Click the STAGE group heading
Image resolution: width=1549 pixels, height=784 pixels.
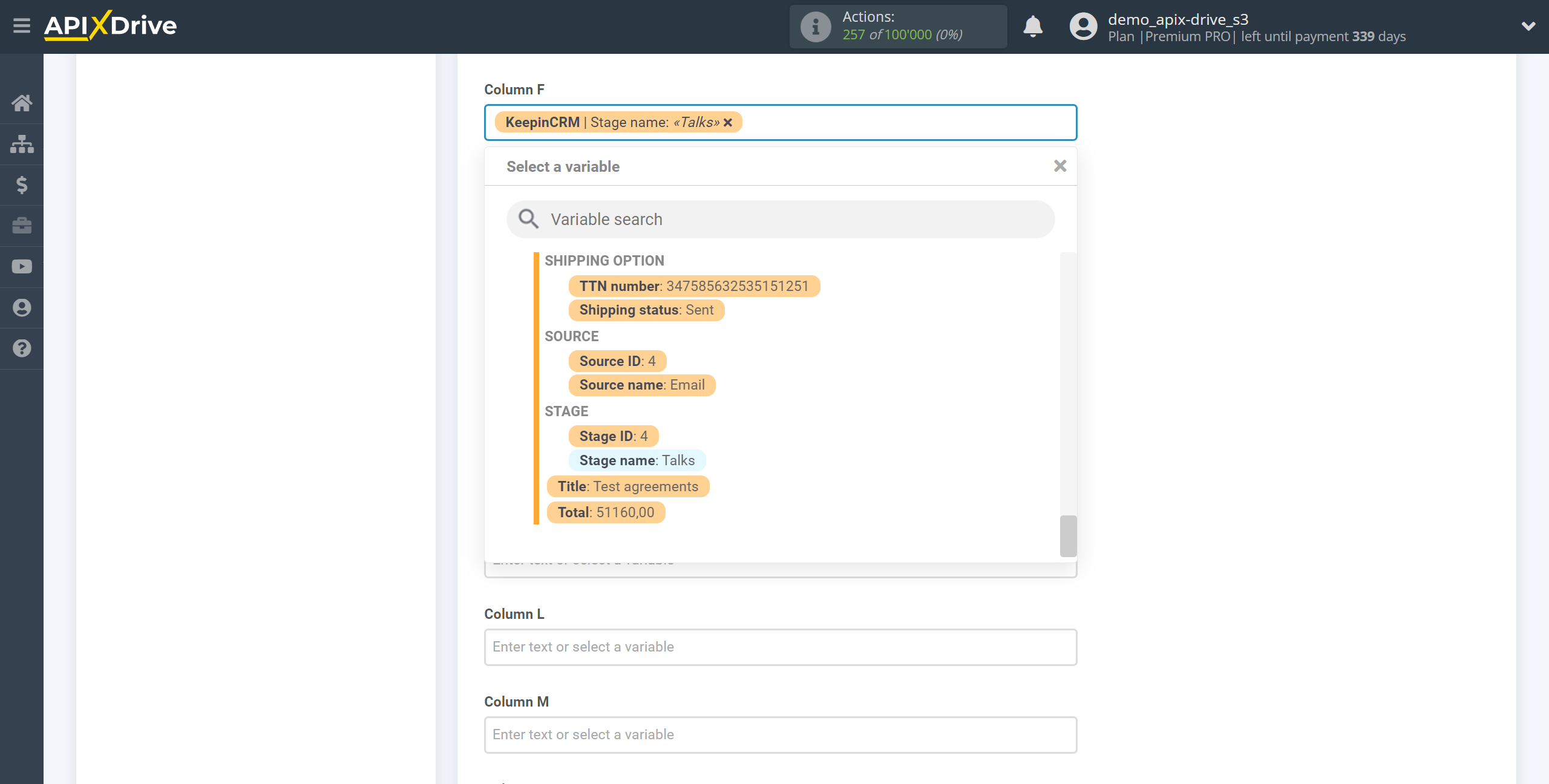coord(566,411)
